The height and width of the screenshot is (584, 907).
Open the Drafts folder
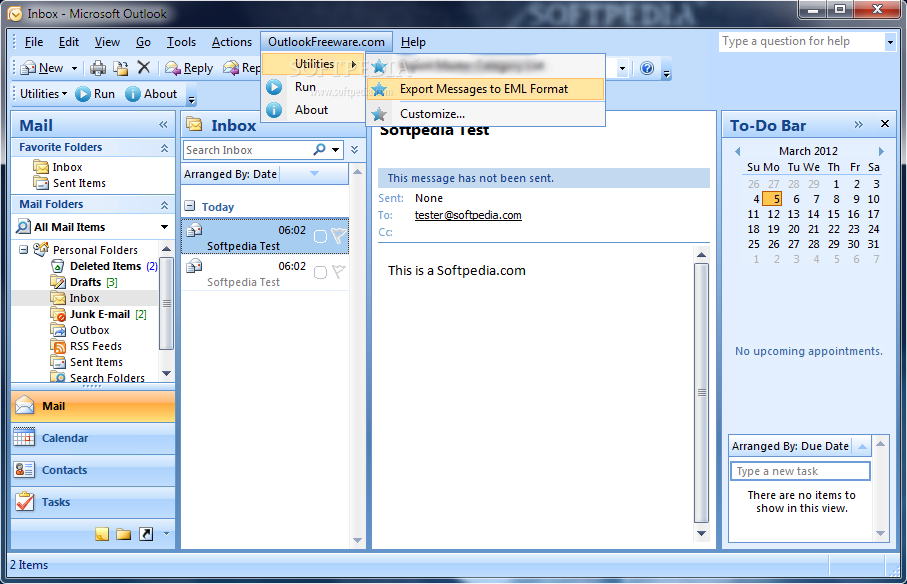click(84, 282)
